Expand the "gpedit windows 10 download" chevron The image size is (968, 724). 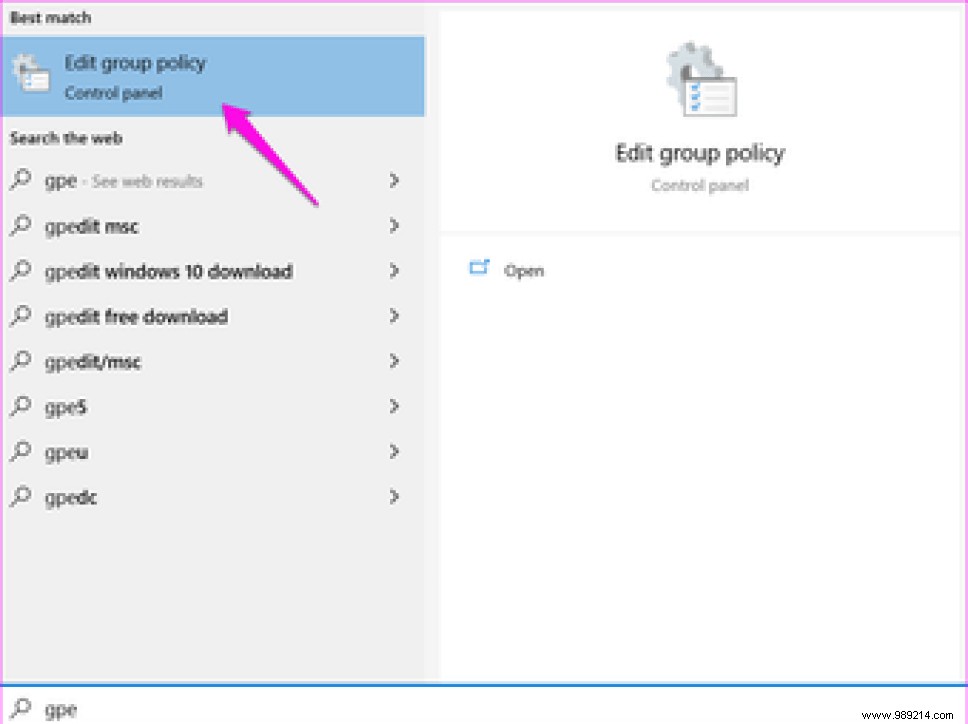click(395, 271)
